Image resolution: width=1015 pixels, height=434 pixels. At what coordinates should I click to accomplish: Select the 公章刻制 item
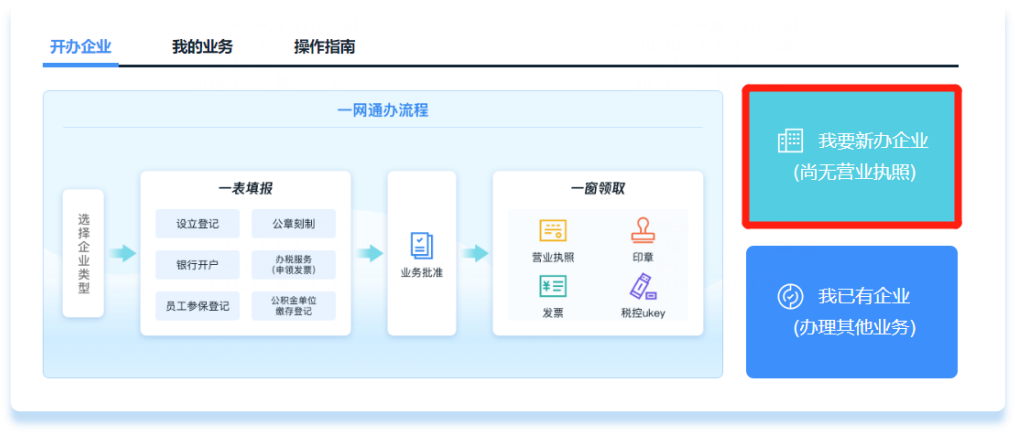[293, 224]
